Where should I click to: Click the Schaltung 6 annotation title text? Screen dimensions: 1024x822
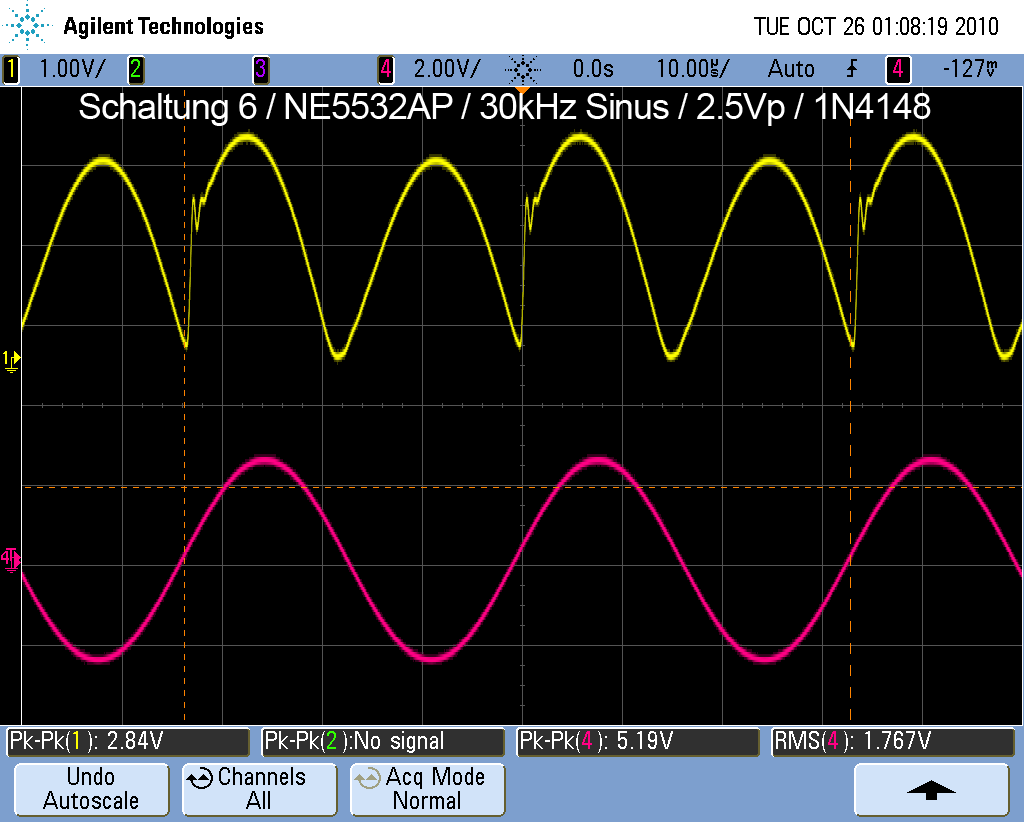point(504,106)
